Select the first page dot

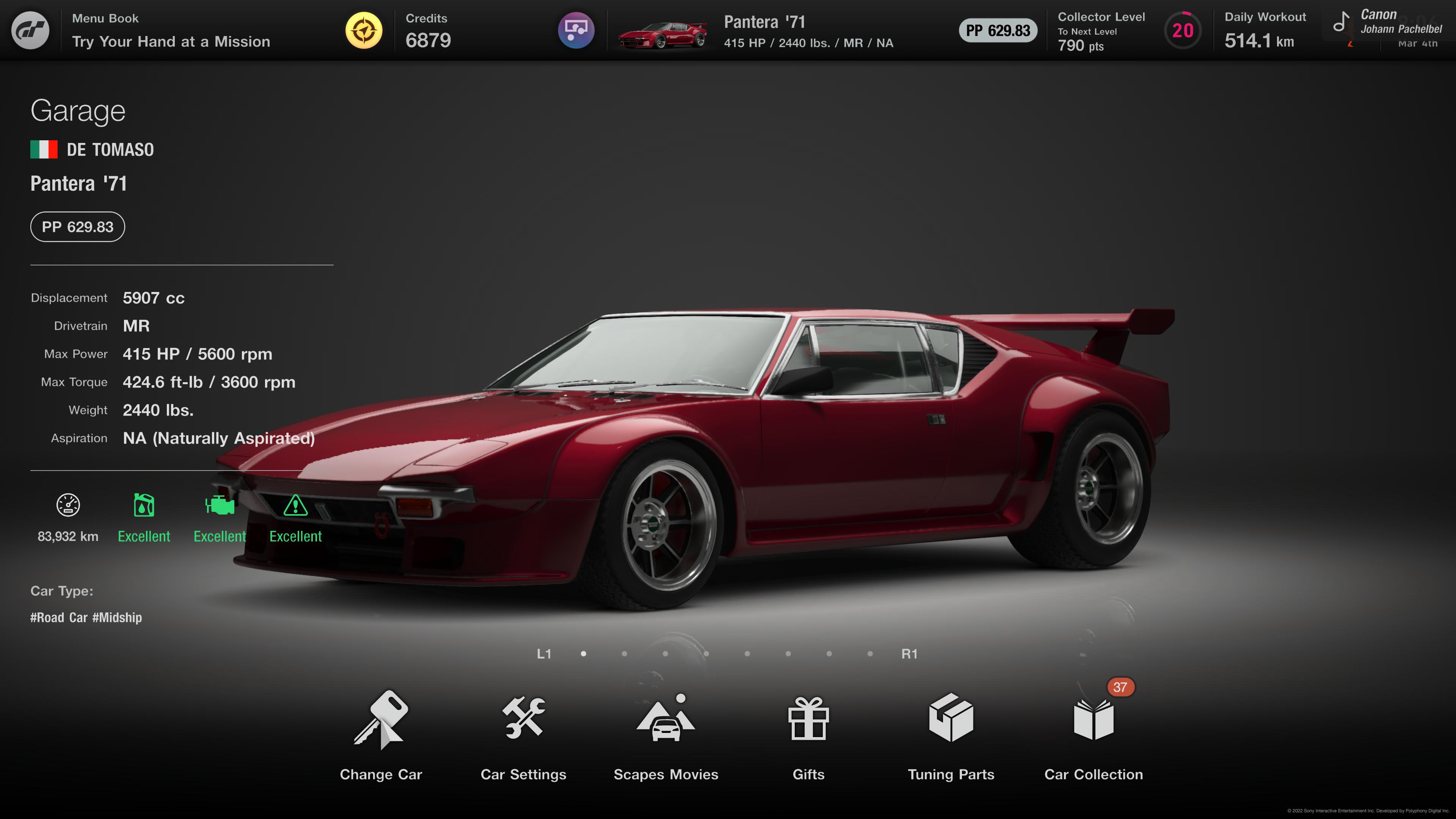click(583, 654)
